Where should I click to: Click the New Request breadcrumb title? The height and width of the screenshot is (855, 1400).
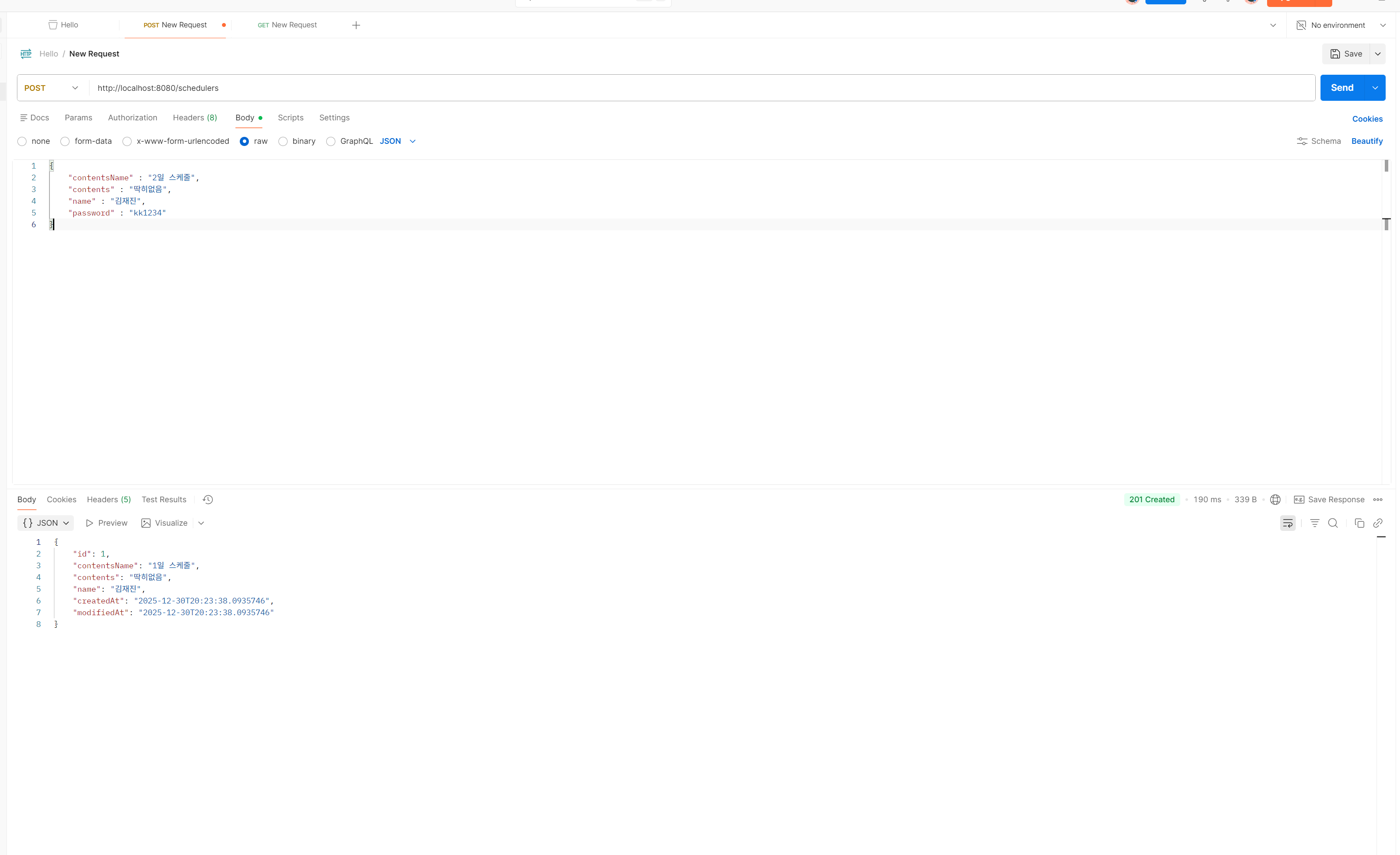click(x=94, y=54)
